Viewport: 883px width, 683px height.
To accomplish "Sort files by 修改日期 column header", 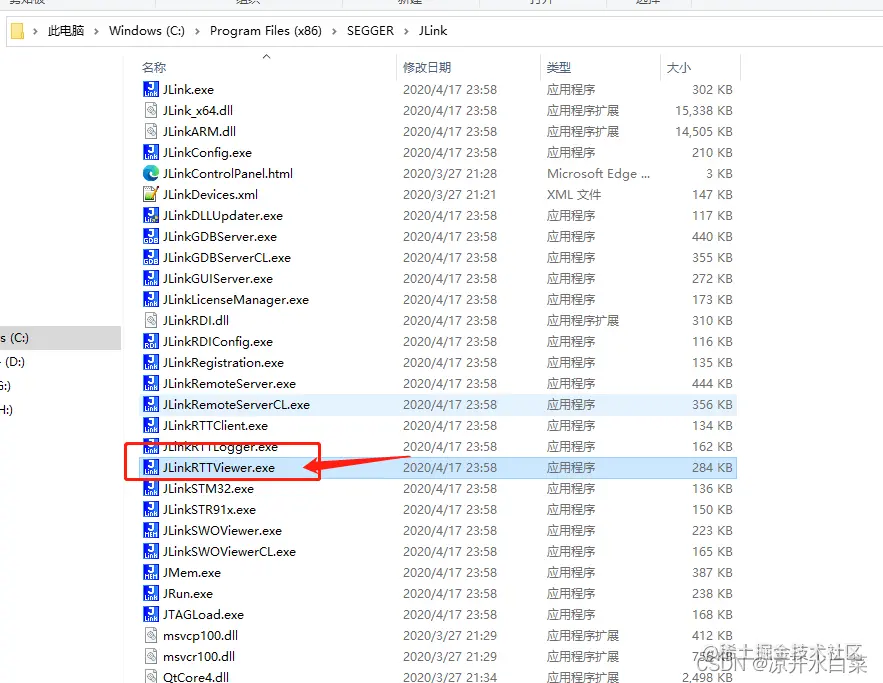I will (x=427, y=68).
